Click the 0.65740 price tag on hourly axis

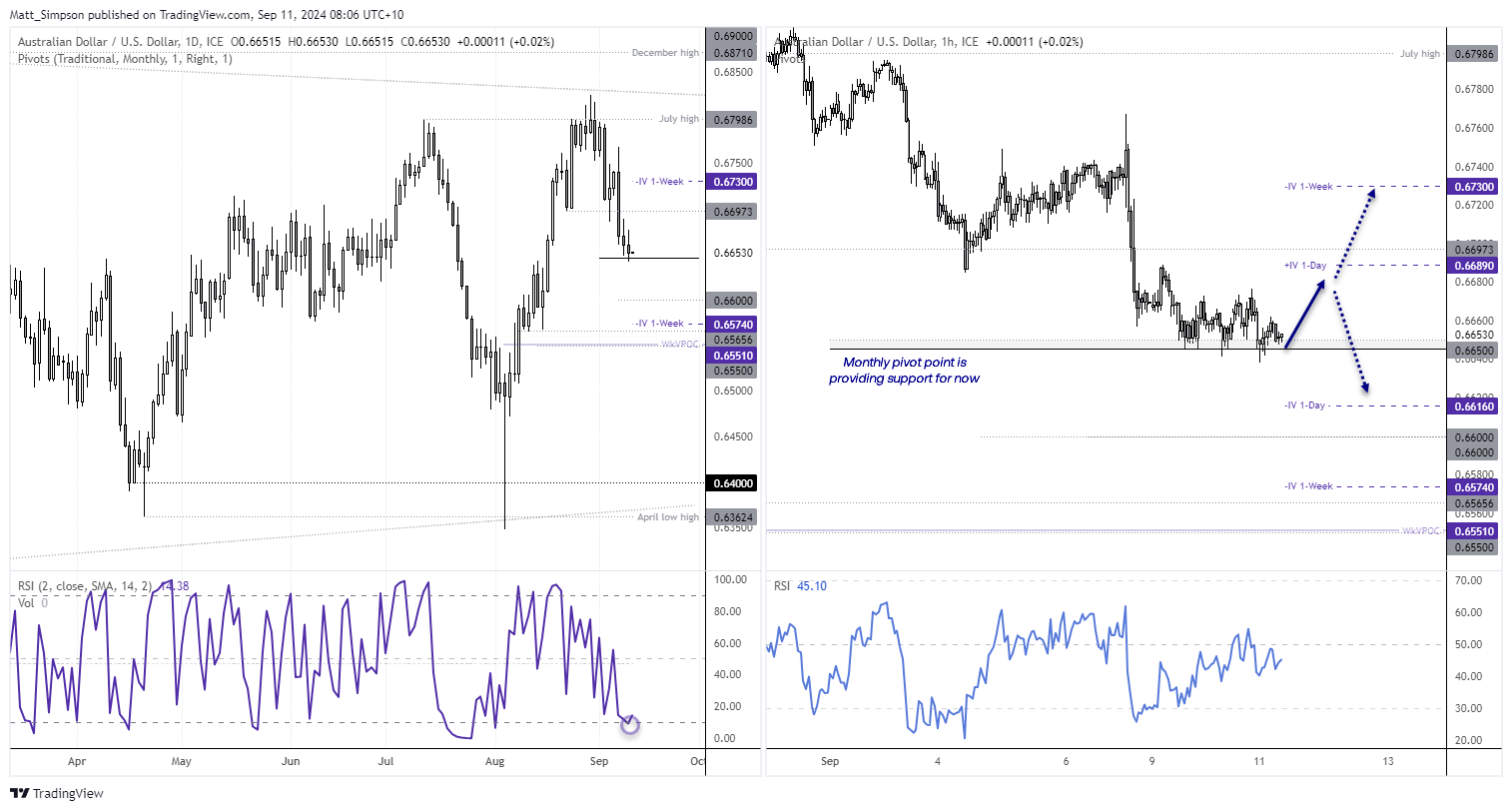(x=1473, y=487)
